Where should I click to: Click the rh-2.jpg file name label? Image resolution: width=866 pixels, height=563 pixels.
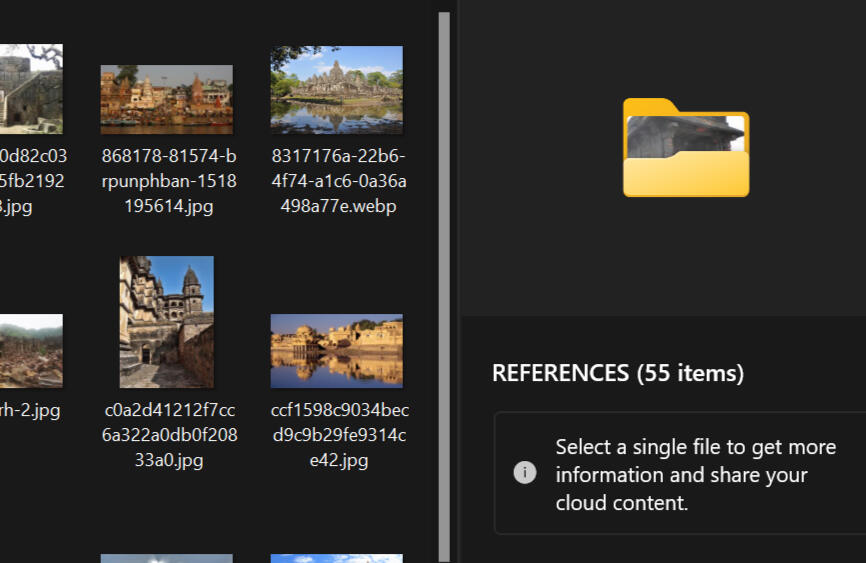(x=30, y=410)
